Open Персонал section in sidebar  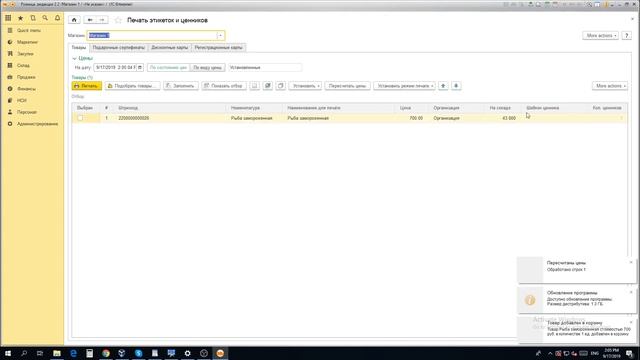pyautogui.click(x=27, y=112)
